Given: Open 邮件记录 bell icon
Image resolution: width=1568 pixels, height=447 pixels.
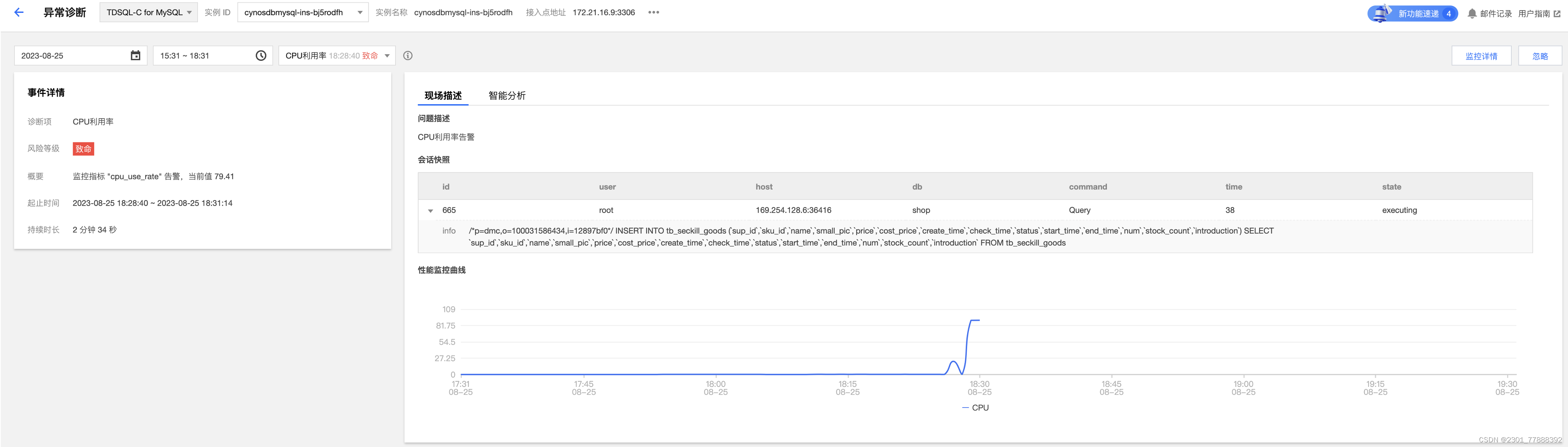Looking at the screenshot, I should (1472, 13).
